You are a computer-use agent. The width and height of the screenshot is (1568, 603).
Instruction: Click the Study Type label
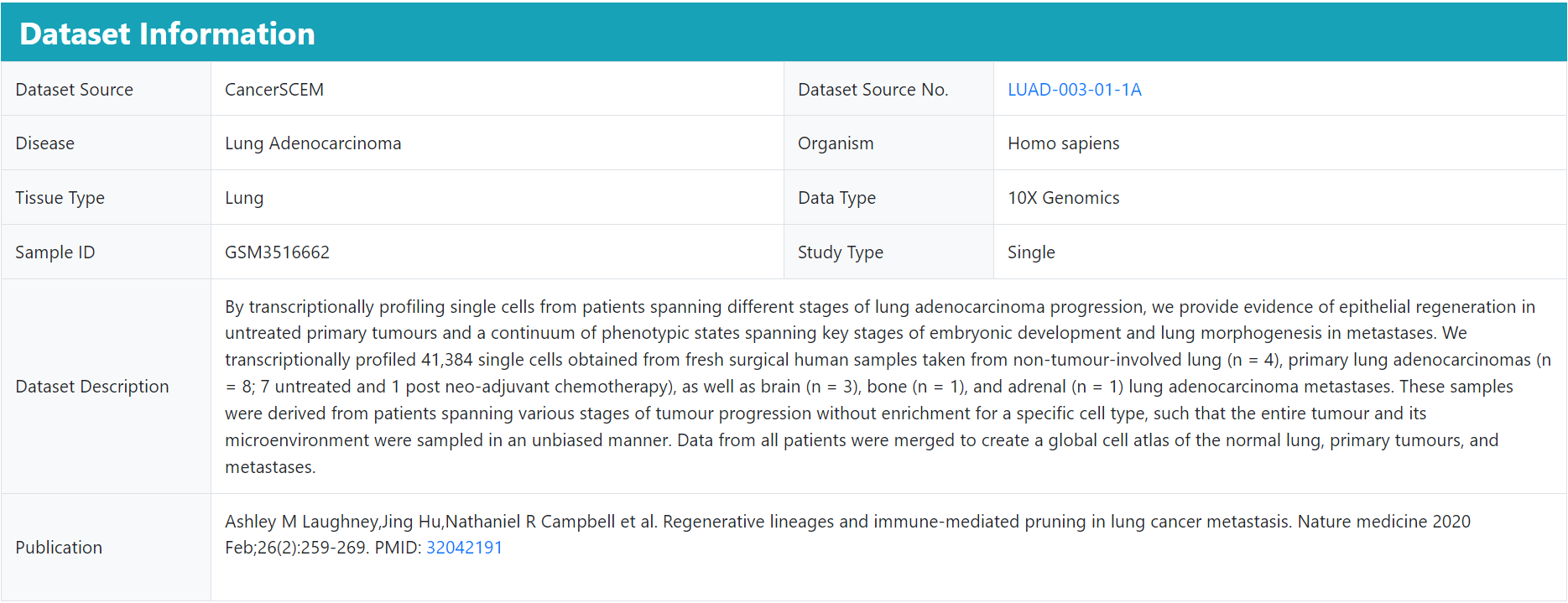point(840,252)
